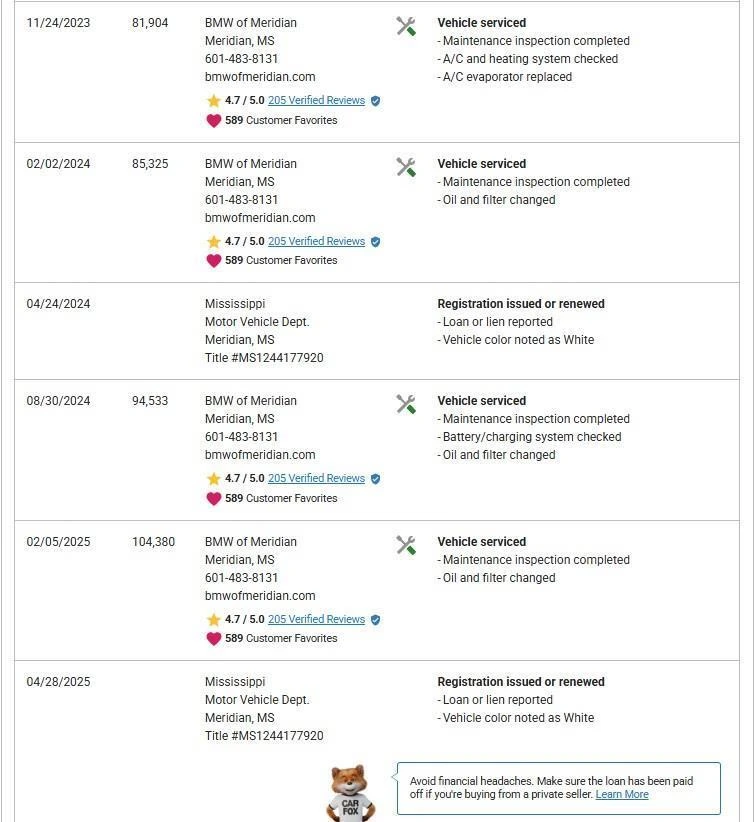Click the verified badge icon in 02/05/2025 entry
The image size is (754, 822).
pyautogui.click(x=375, y=620)
